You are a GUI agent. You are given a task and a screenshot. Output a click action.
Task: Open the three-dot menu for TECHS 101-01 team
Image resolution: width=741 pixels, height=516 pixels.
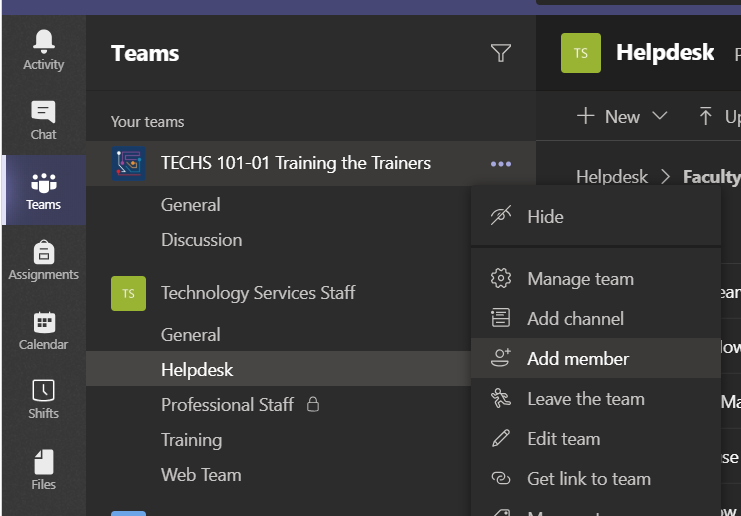click(x=501, y=164)
